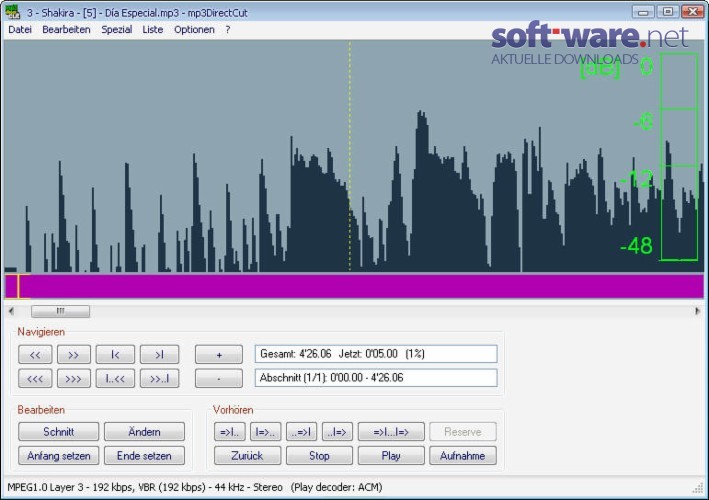The width and height of the screenshot is (709, 500).
Task: Click the horizontal scrollbar thumb
Action: pos(60,311)
